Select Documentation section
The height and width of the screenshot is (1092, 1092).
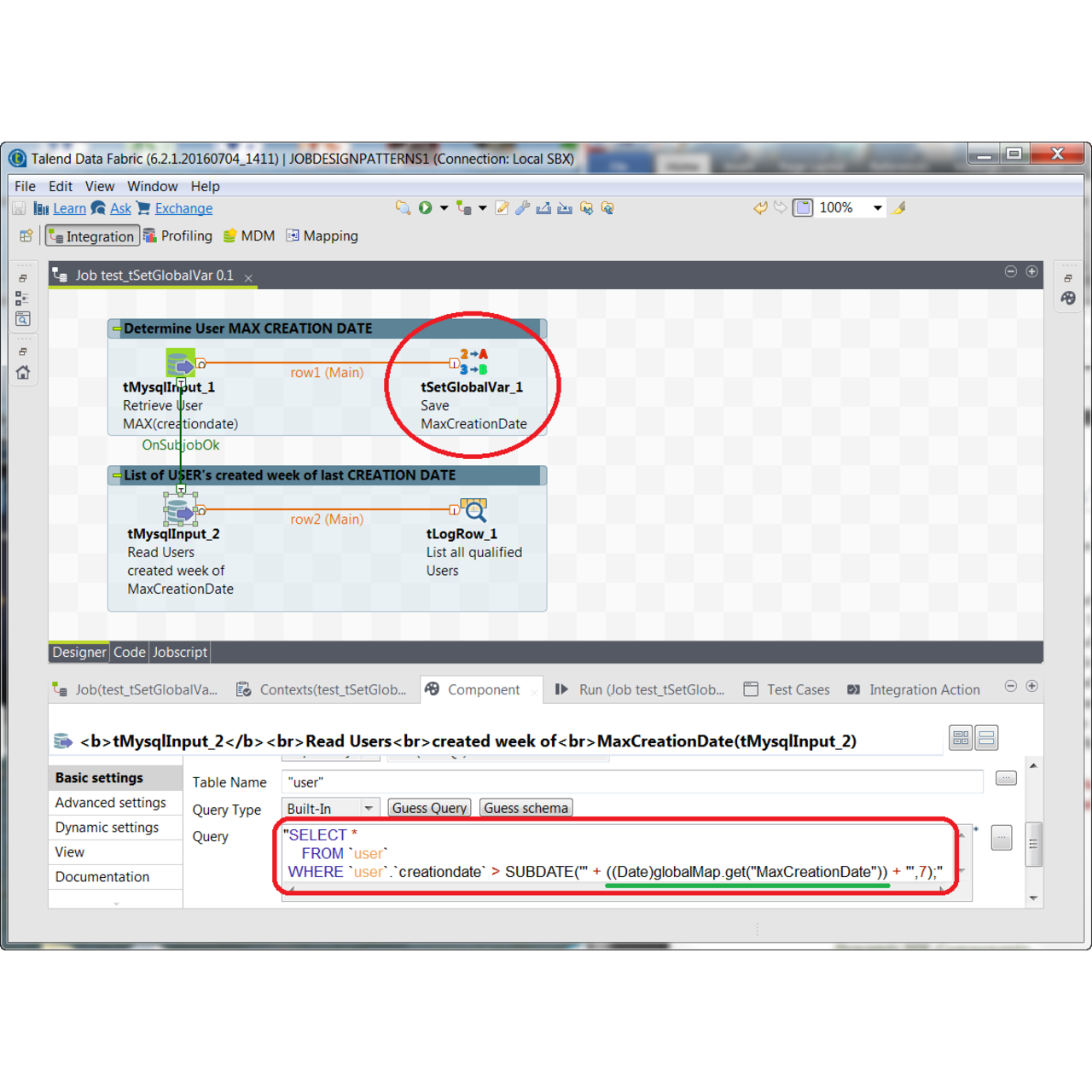(x=115, y=877)
